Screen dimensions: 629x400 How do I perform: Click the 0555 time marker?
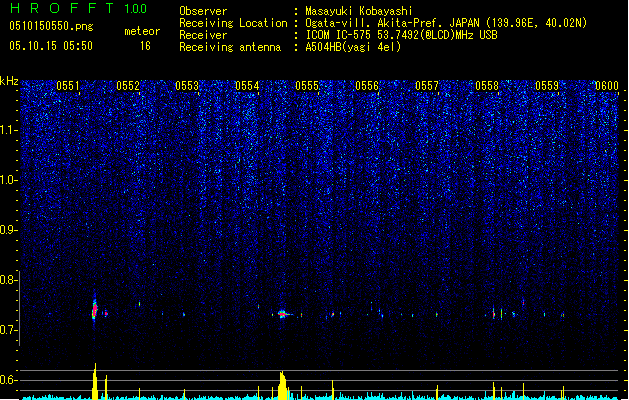pos(307,86)
